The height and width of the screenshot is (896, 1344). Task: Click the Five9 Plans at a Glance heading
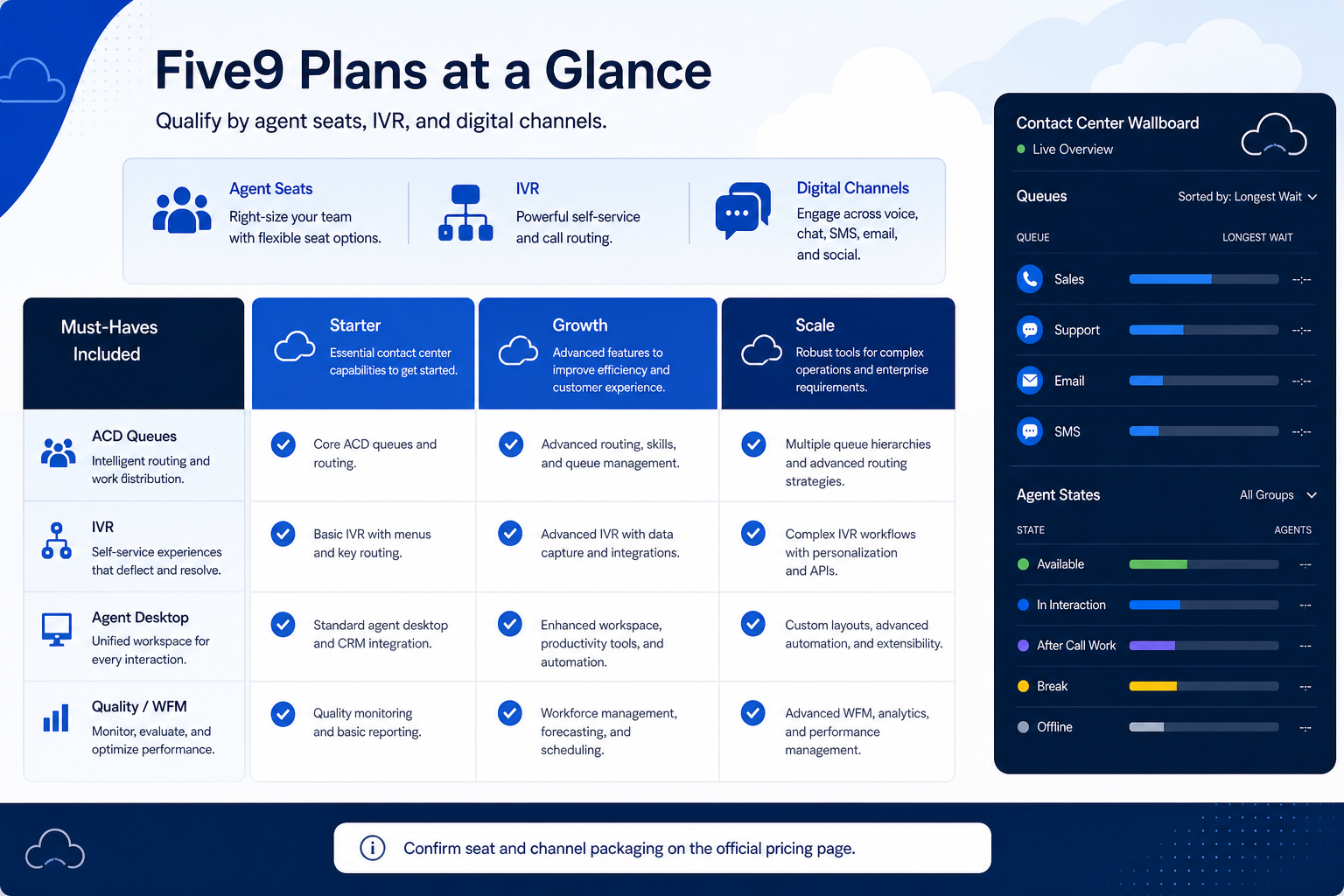pyautogui.click(x=433, y=71)
